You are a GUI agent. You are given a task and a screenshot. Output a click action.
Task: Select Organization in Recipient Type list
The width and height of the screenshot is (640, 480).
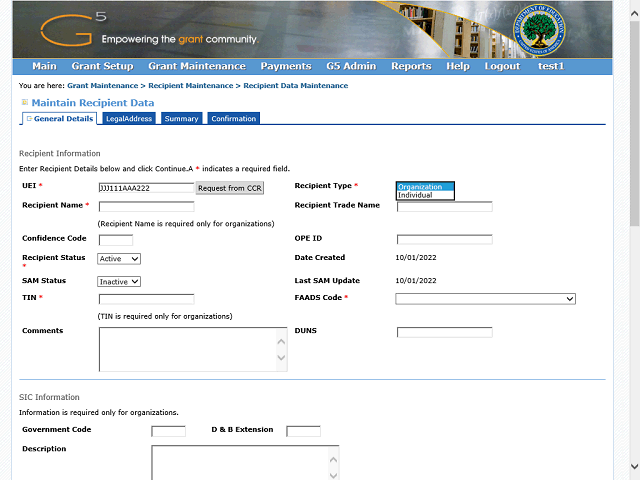tap(425, 187)
